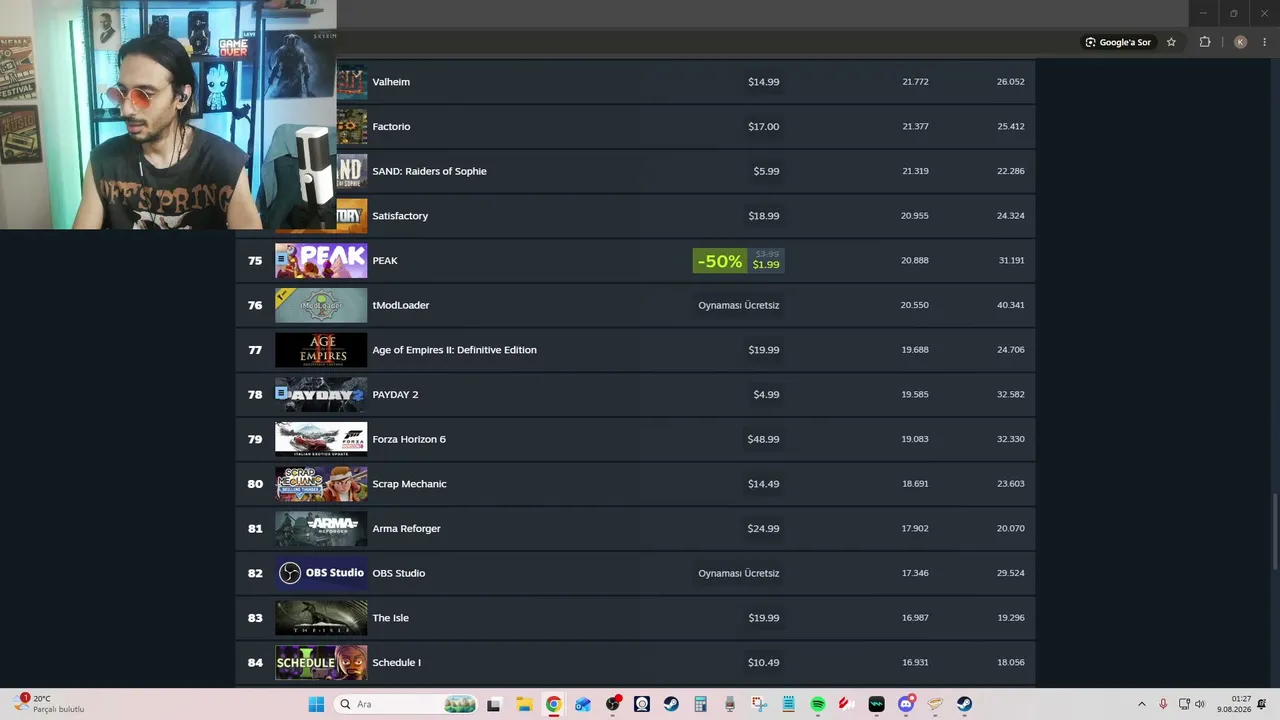Open the Chrome extensions puzzle icon
Screen dimensions: 1280x720
tap(1205, 42)
